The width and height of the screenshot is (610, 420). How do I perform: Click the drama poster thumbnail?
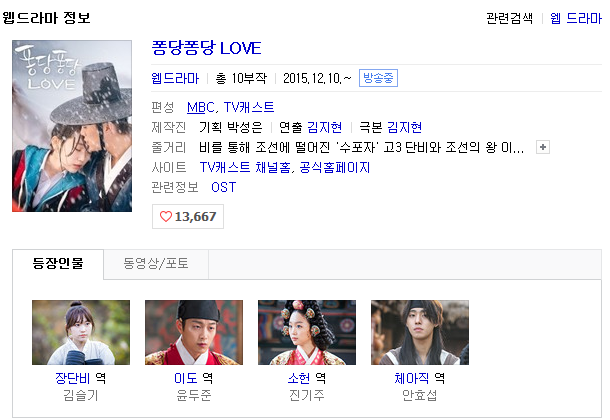tap(72, 126)
